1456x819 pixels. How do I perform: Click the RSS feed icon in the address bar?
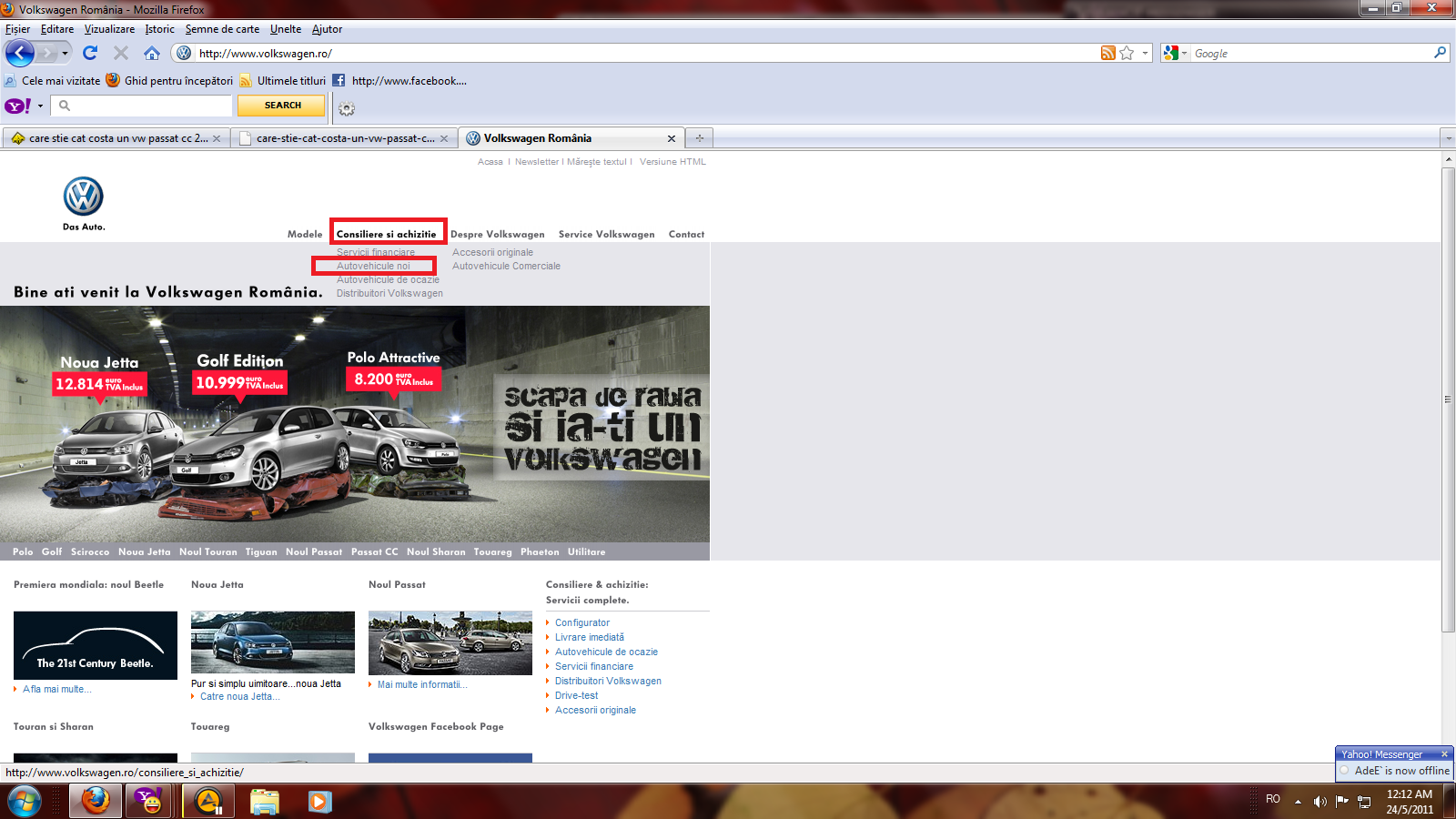click(1107, 53)
